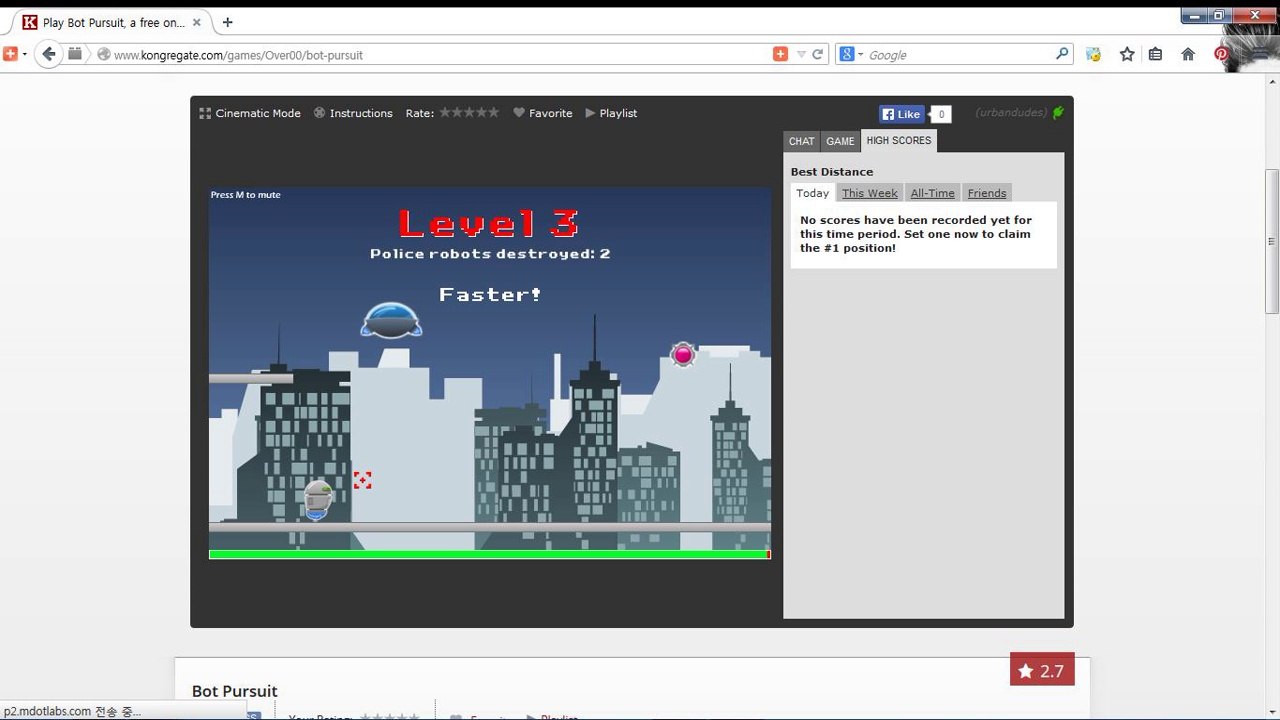Close the Play Bot Pursuit browser tab
Screen dimensions: 1280x720
click(x=196, y=22)
